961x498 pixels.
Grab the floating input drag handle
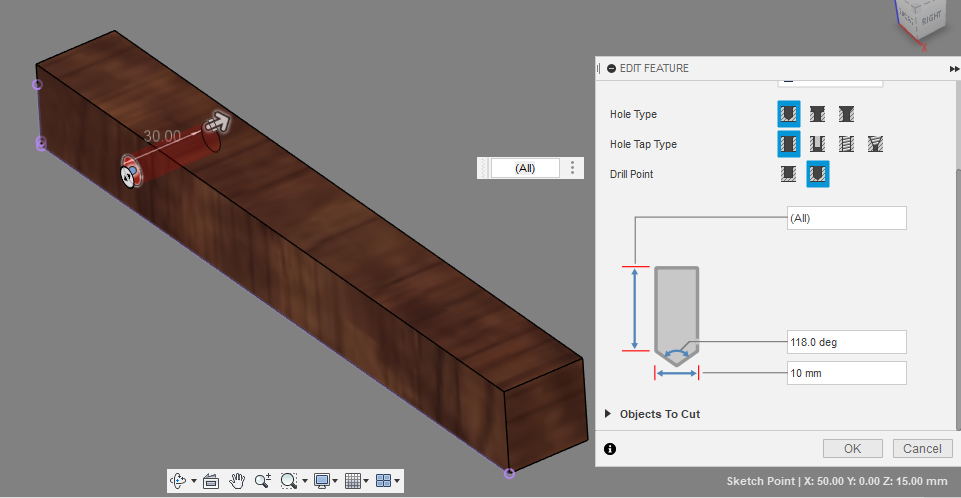(484, 168)
